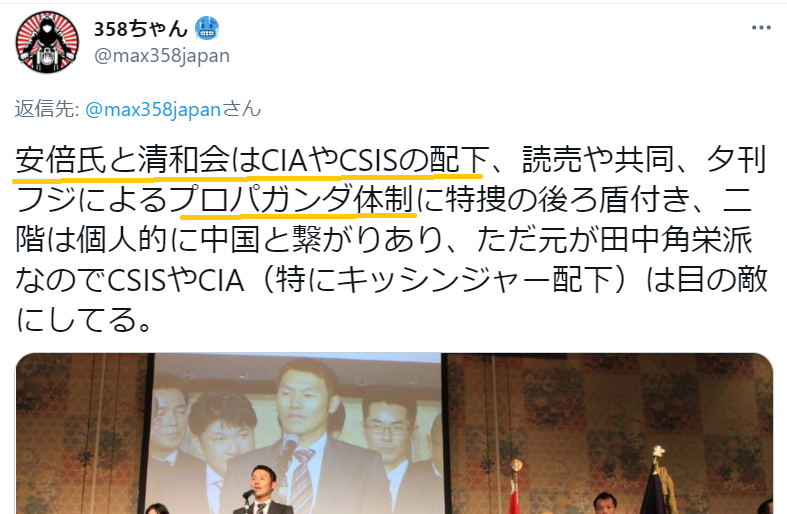Click the man speaking at the microphone

(x=263, y=490)
